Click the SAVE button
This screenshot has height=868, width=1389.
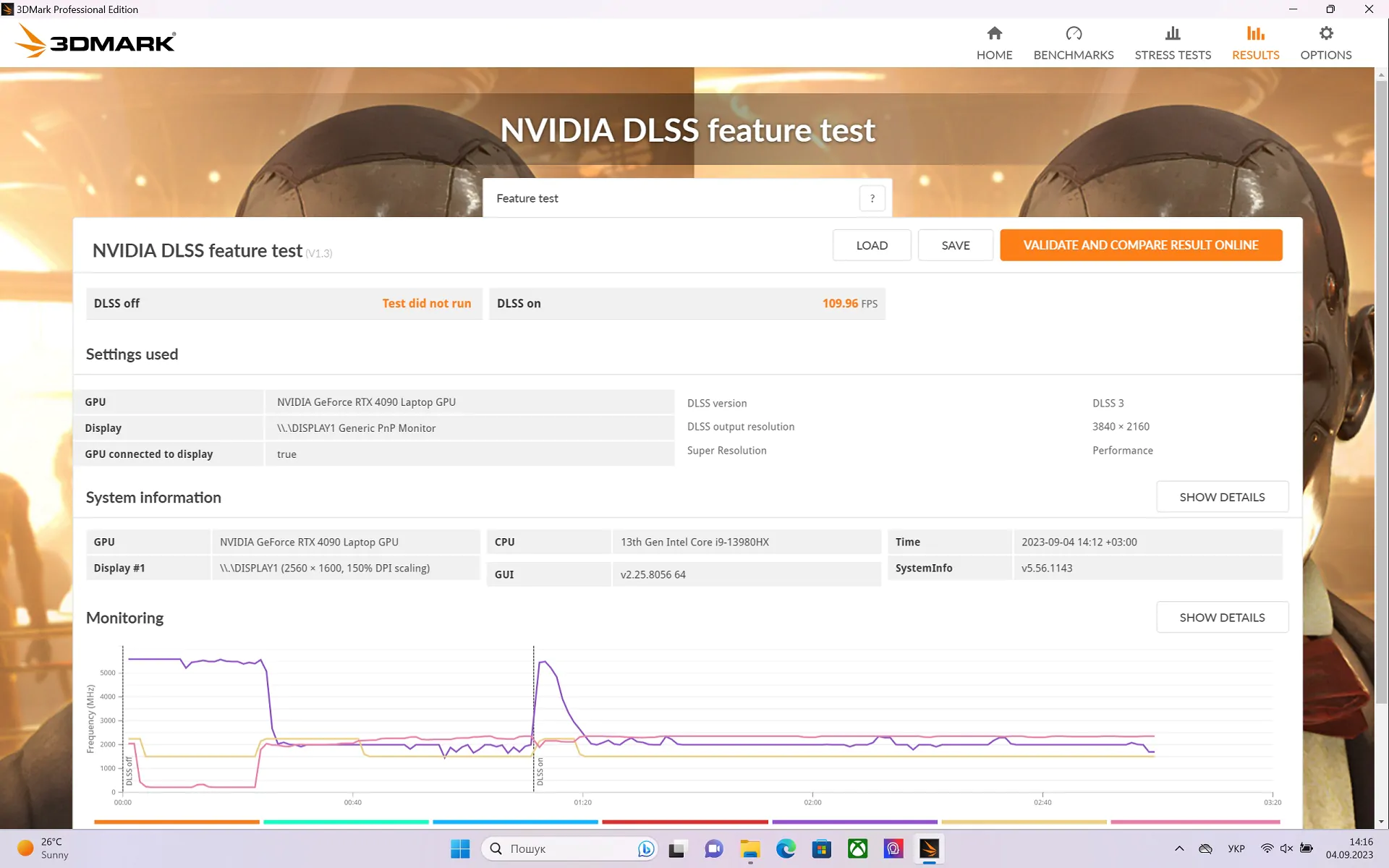tap(955, 245)
